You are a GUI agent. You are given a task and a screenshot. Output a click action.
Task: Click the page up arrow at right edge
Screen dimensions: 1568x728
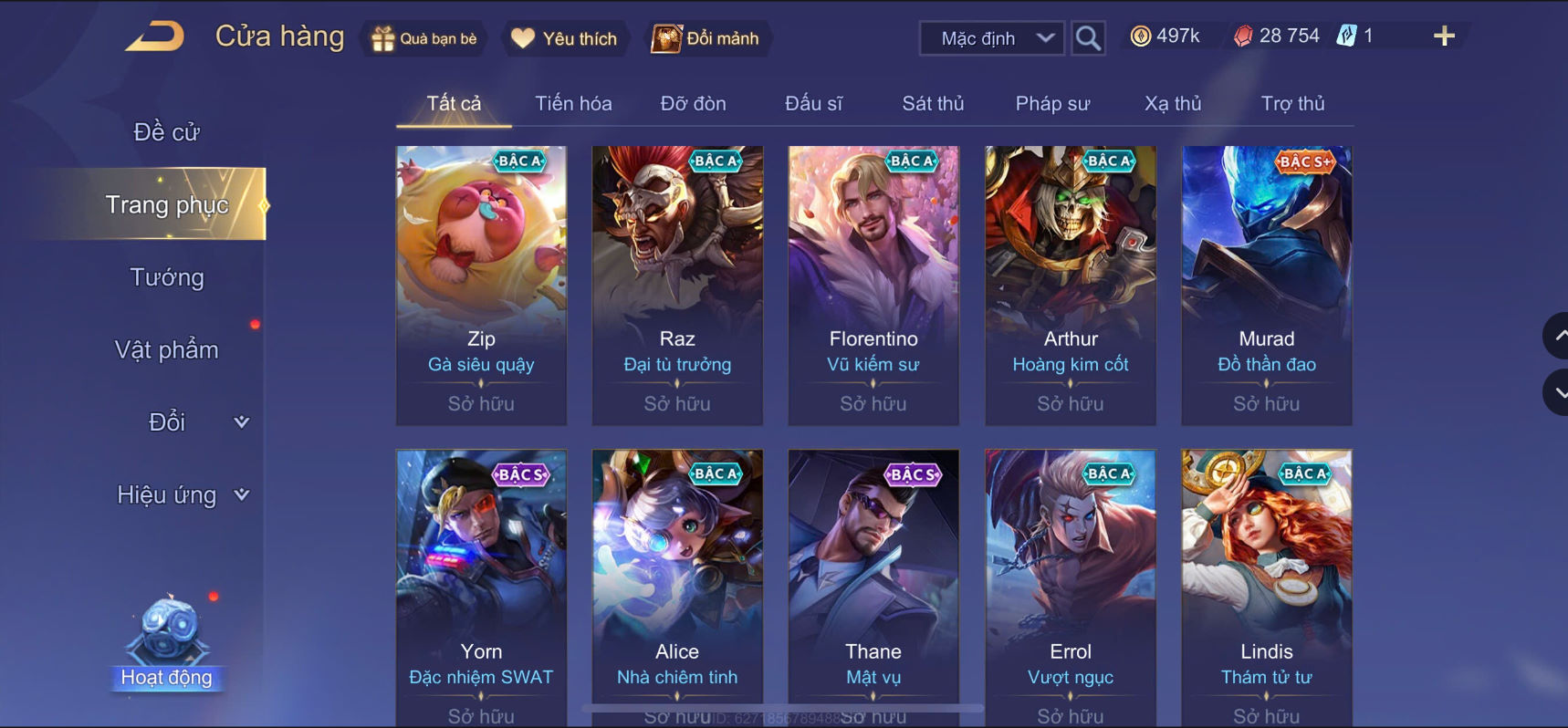coord(1558,336)
